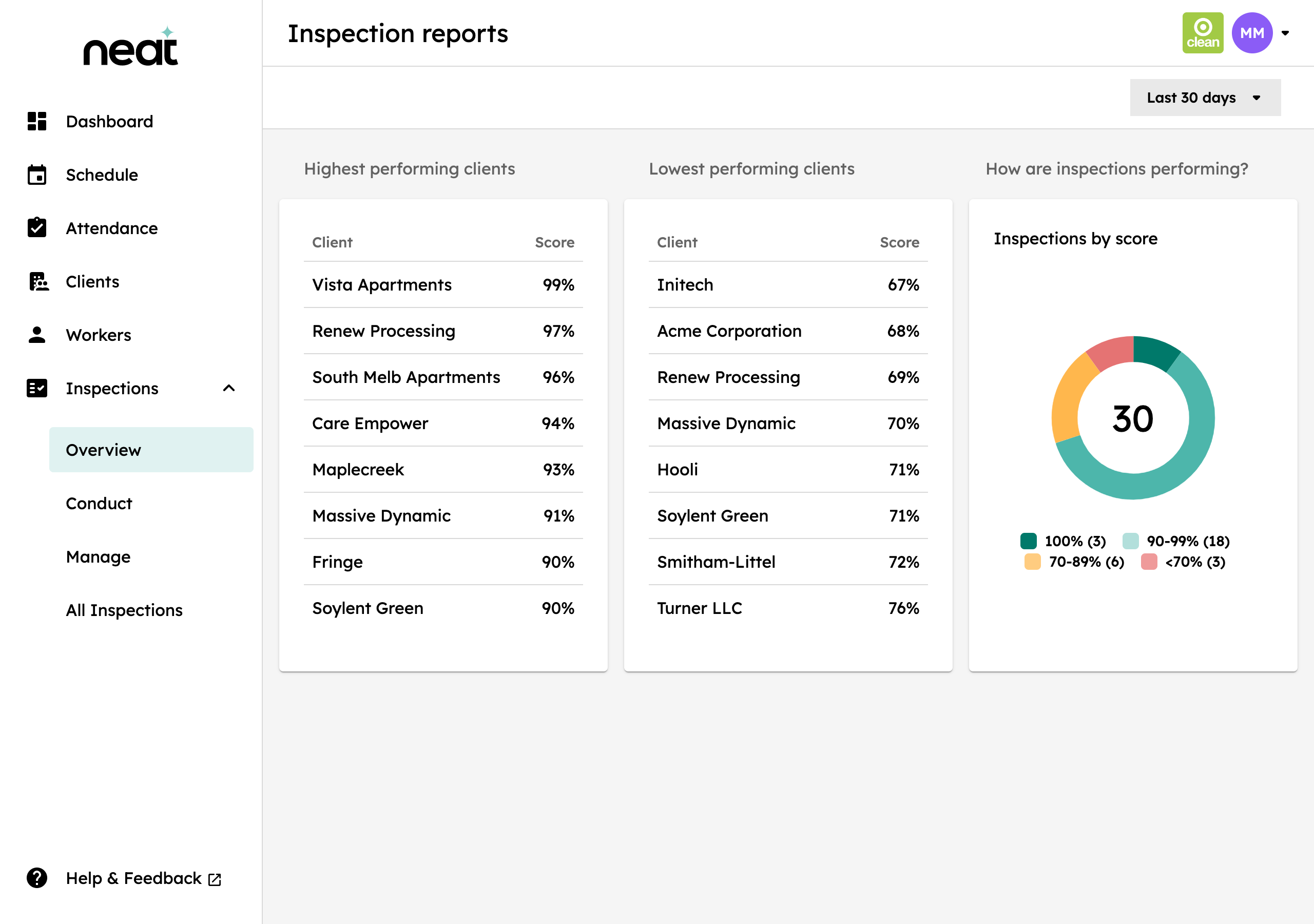Click the Workers person icon
Viewport: 1314px width, 924px height.
click(x=36, y=335)
